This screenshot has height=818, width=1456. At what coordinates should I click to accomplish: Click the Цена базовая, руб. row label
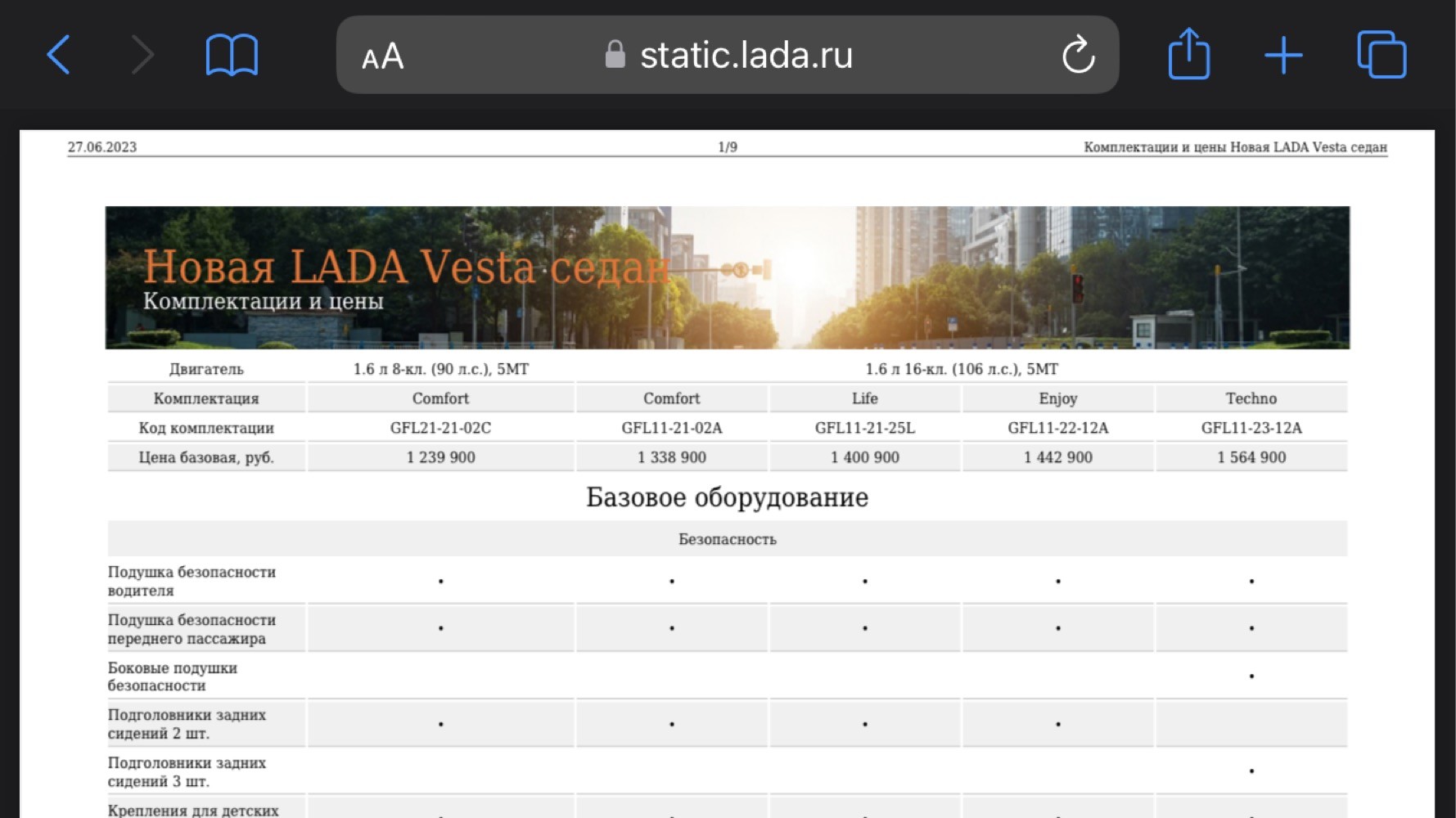click(x=206, y=457)
